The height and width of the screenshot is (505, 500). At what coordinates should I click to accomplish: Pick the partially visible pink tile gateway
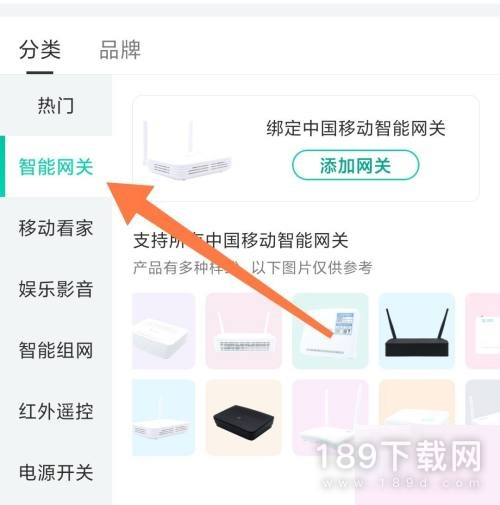[483, 331]
